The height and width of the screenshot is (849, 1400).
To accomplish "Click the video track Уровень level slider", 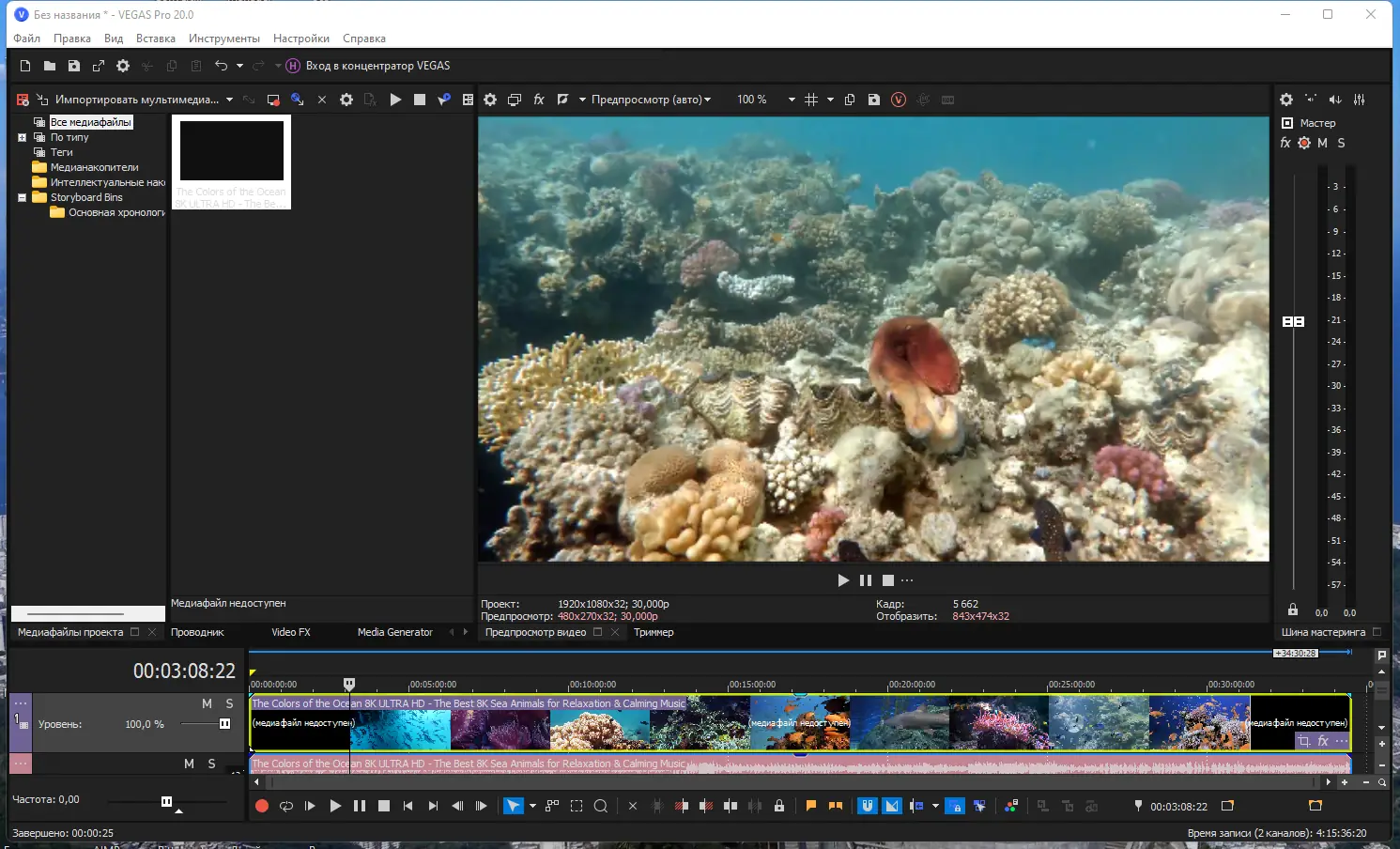I will [224, 724].
